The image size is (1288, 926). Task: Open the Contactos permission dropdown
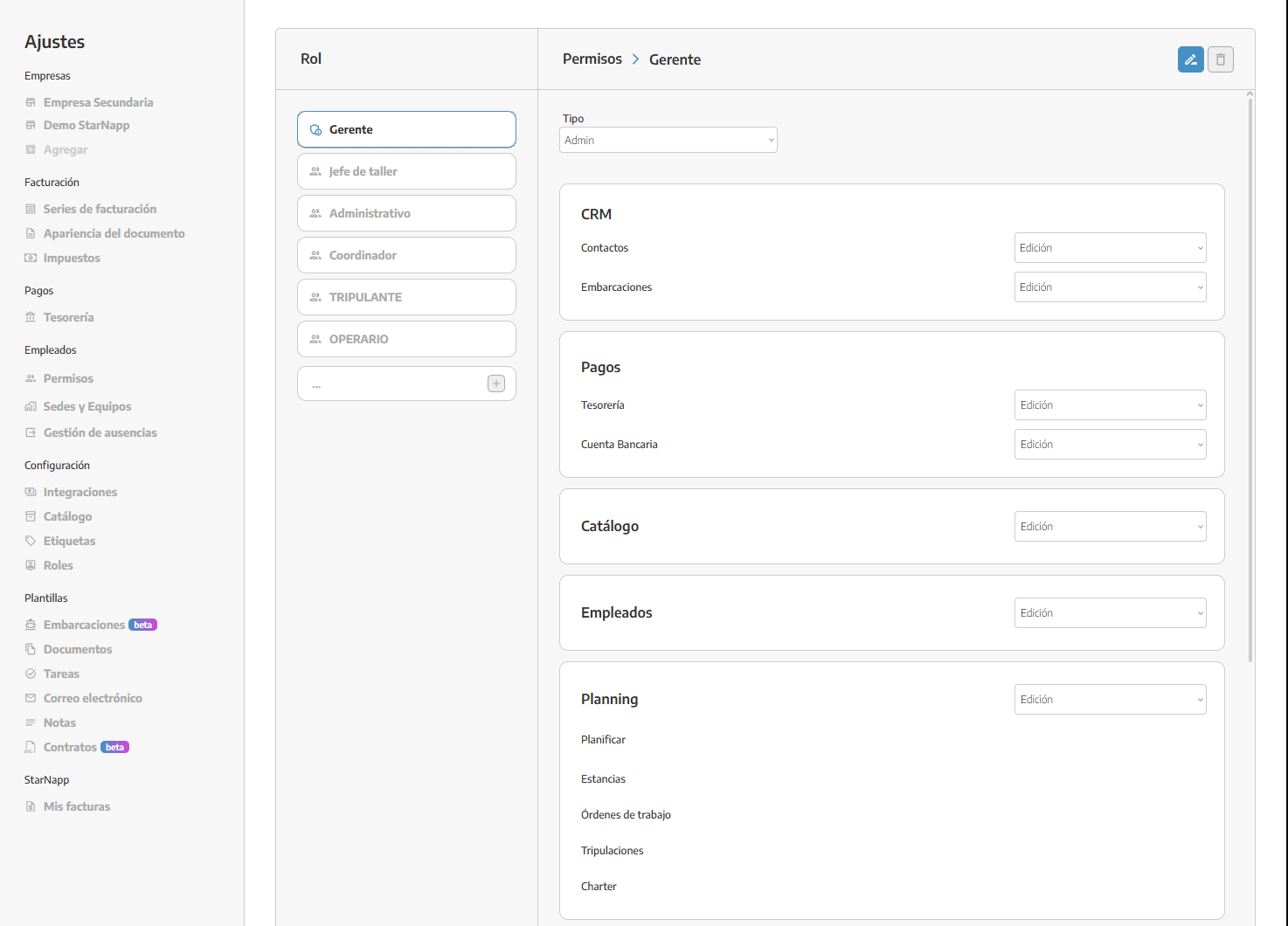pyautogui.click(x=1111, y=247)
